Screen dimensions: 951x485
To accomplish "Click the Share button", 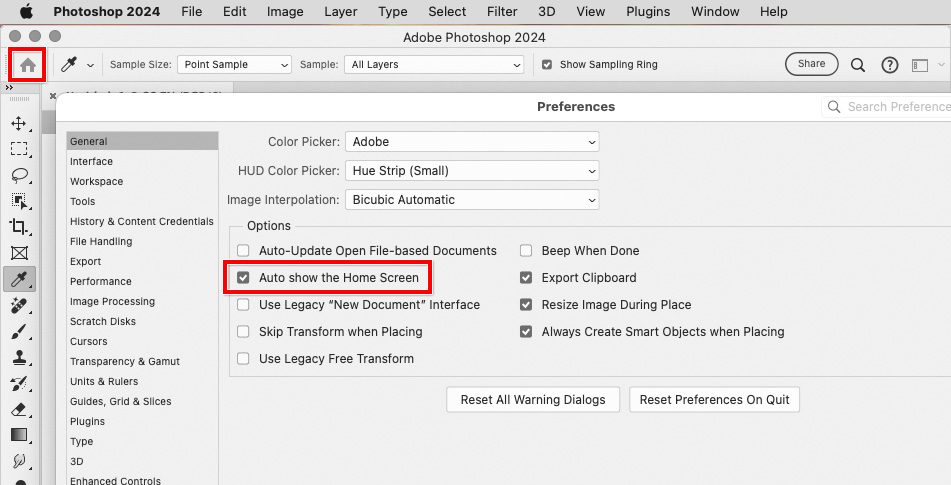I will click(x=812, y=64).
